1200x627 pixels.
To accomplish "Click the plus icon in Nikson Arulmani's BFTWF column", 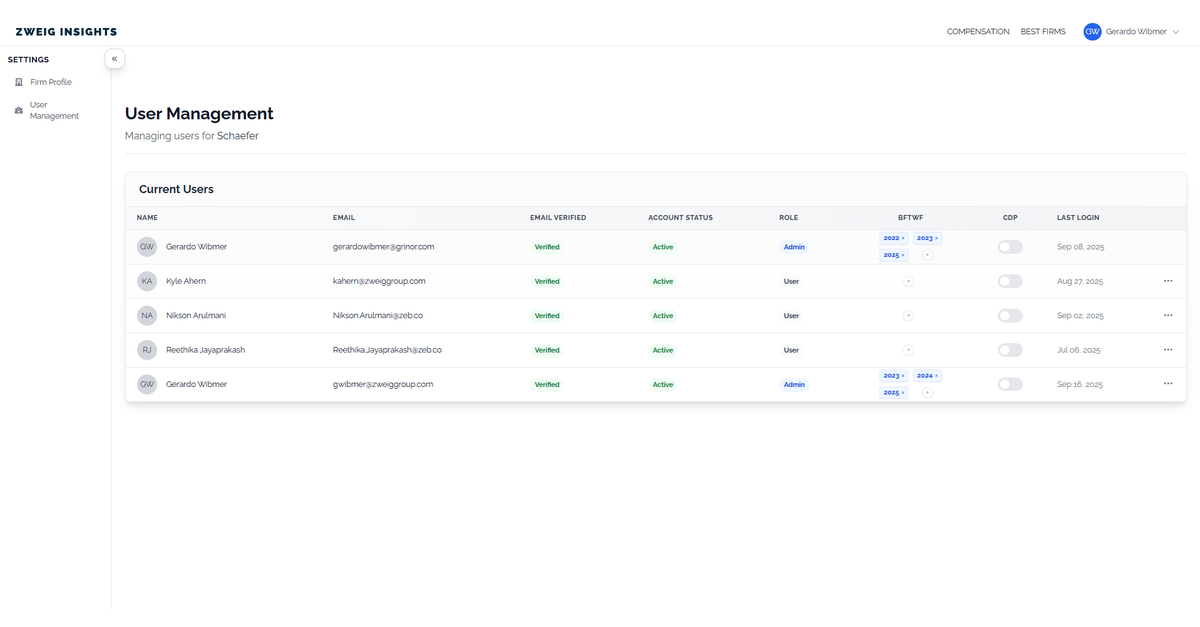I will (908, 315).
